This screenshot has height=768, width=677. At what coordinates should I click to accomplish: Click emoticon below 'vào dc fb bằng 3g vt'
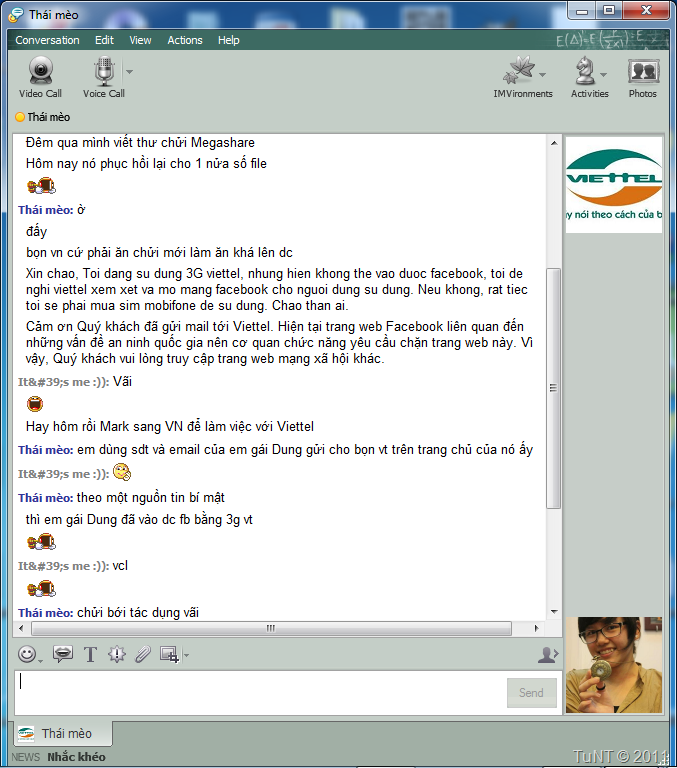click(41, 542)
